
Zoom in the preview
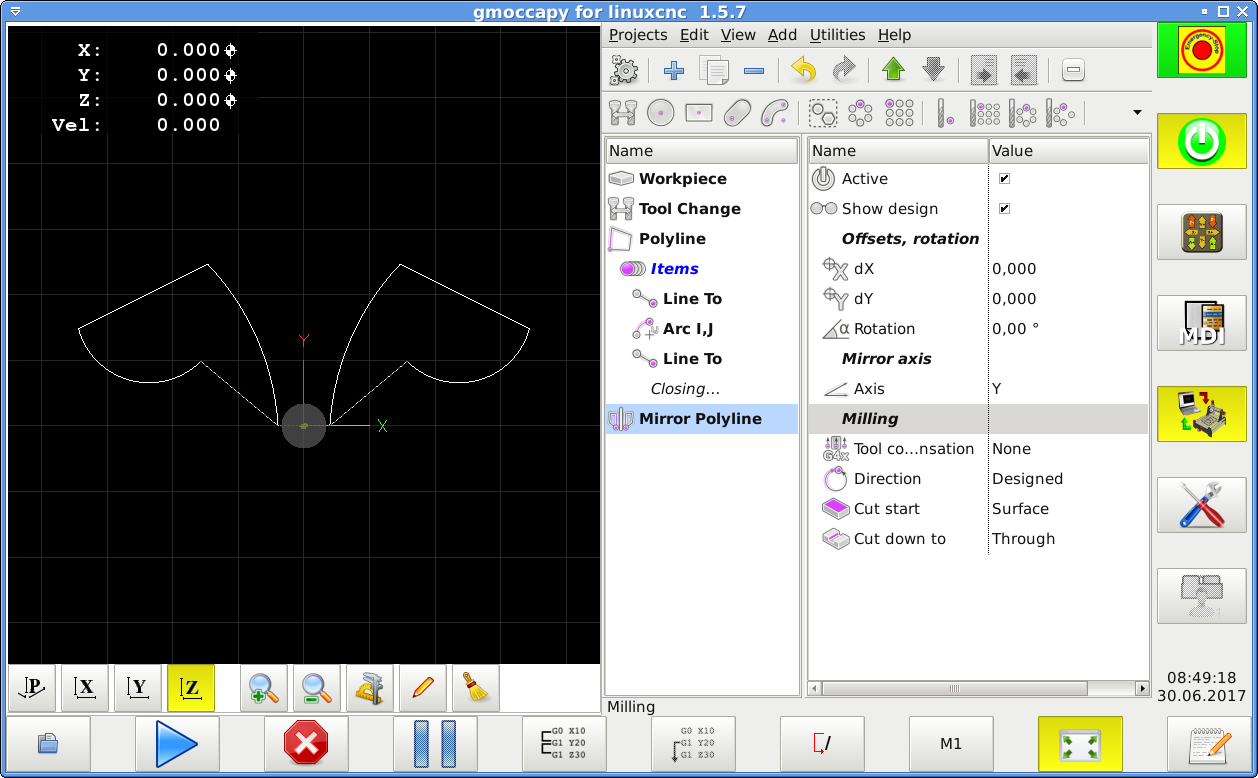(x=264, y=688)
